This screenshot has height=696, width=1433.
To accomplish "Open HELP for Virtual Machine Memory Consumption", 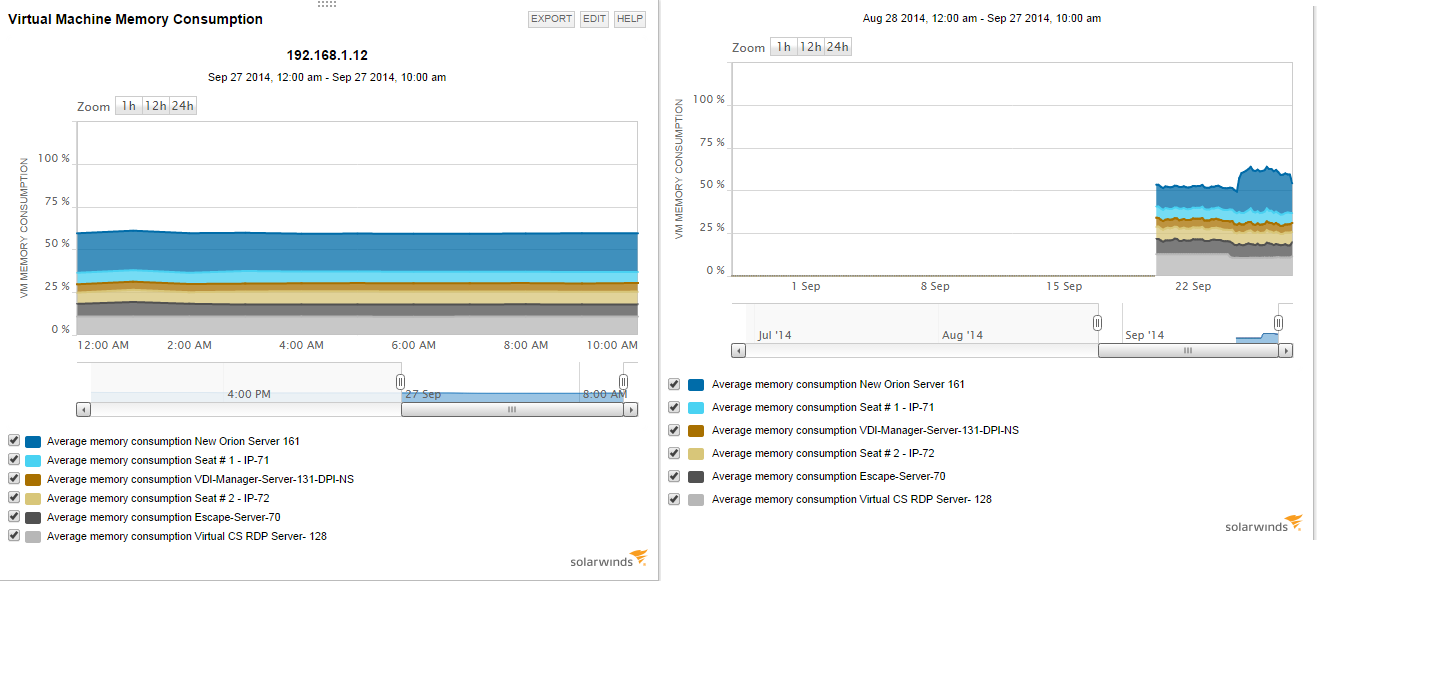I will (630, 19).
